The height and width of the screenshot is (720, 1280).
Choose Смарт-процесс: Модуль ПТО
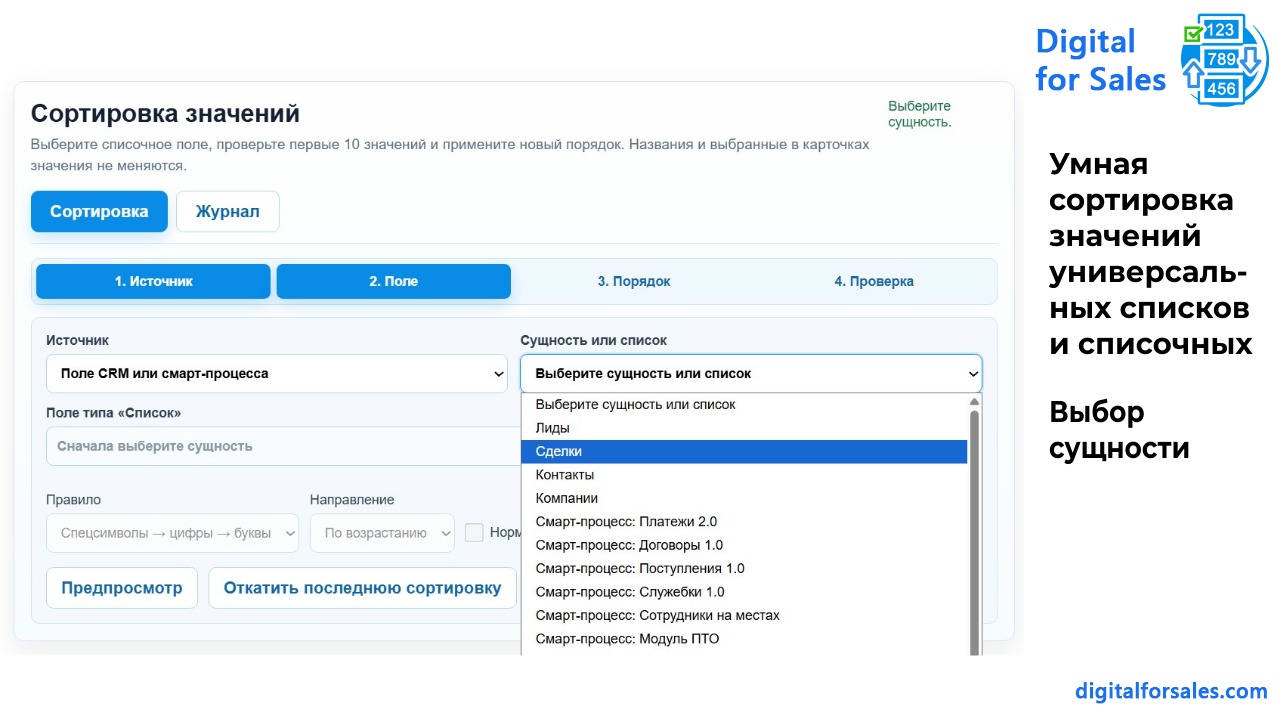click(x=744, y=639)
